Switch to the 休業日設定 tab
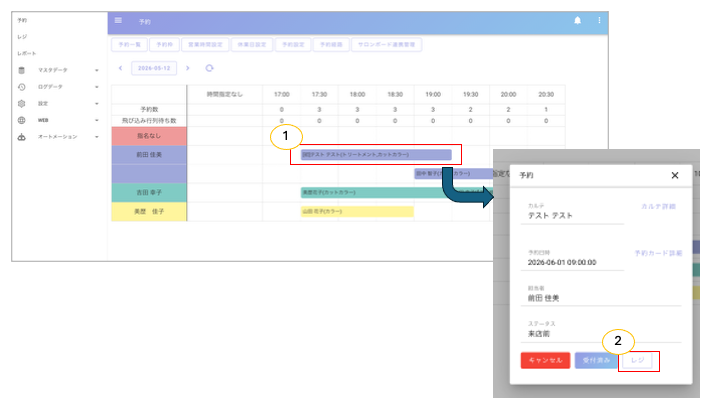Image resolution: width=720 pixels, height=405 pixels. pyautogui.click(x=252, y=45)
